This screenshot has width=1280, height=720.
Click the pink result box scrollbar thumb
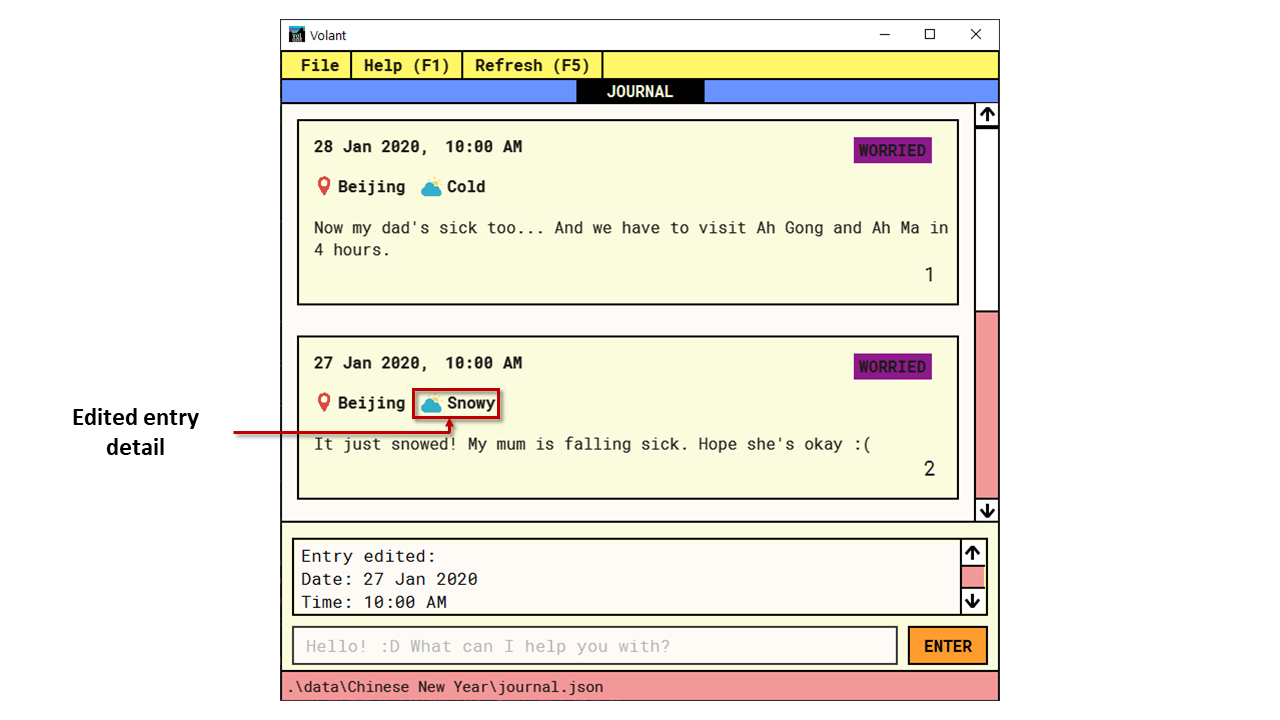click(x=973, y=577)
